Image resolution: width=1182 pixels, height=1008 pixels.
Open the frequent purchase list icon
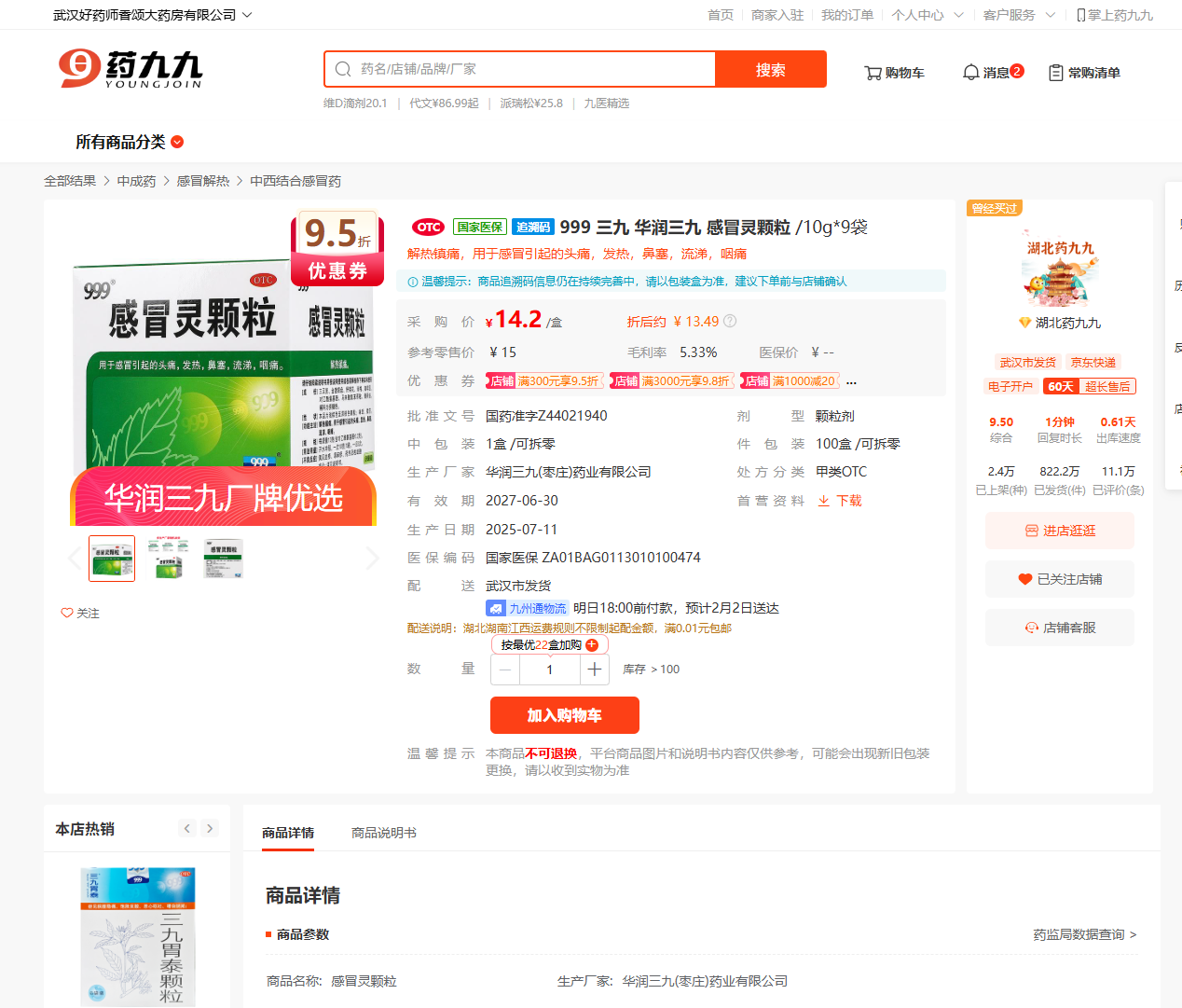[1055, 73]
